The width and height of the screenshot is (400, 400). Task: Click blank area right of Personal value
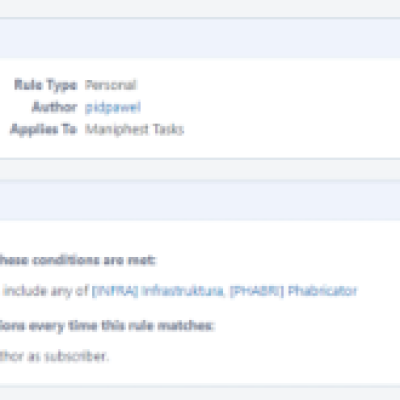pyautogui.click(x=267, y=85)
